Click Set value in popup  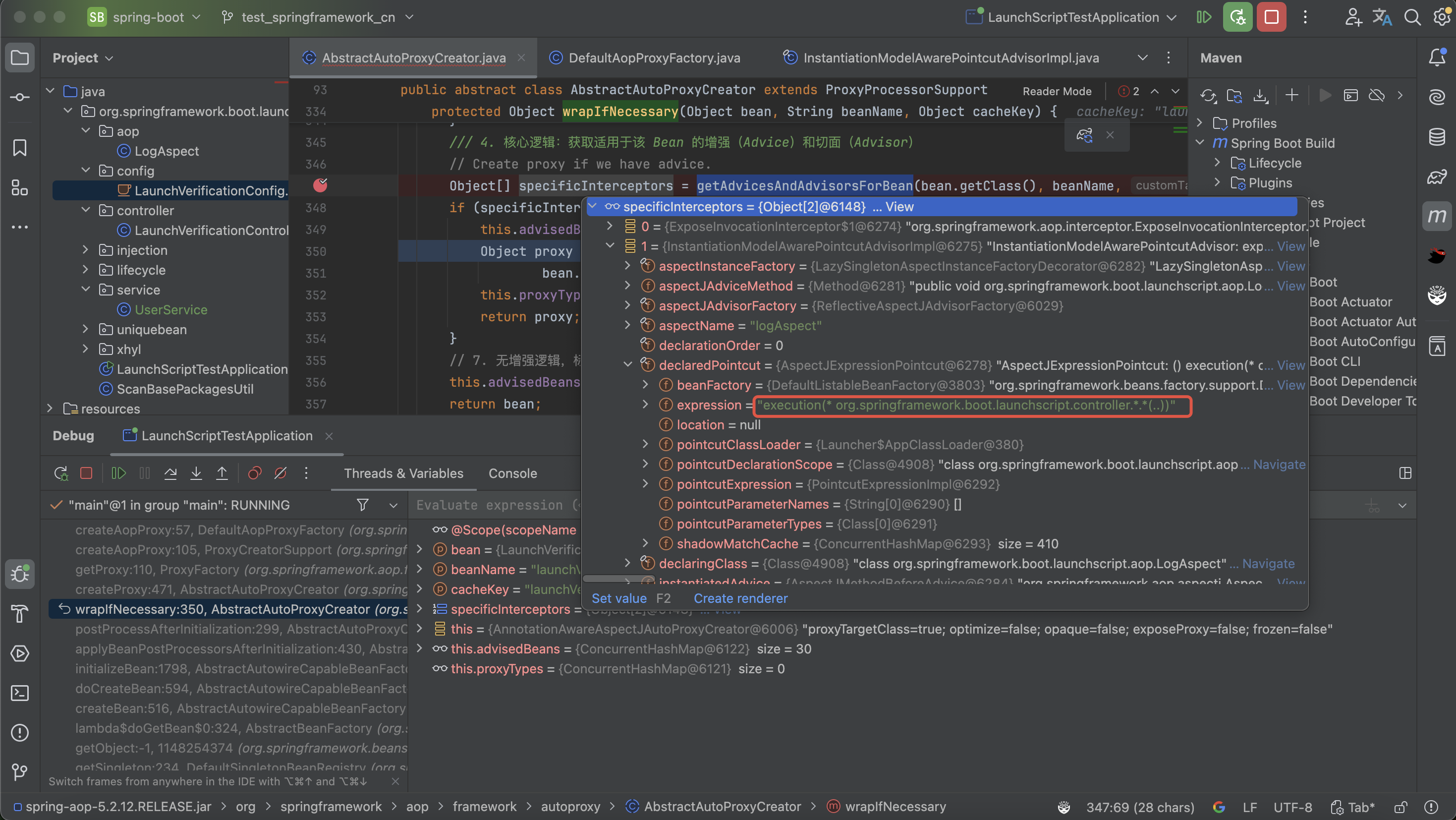click(x=618, y=598)
